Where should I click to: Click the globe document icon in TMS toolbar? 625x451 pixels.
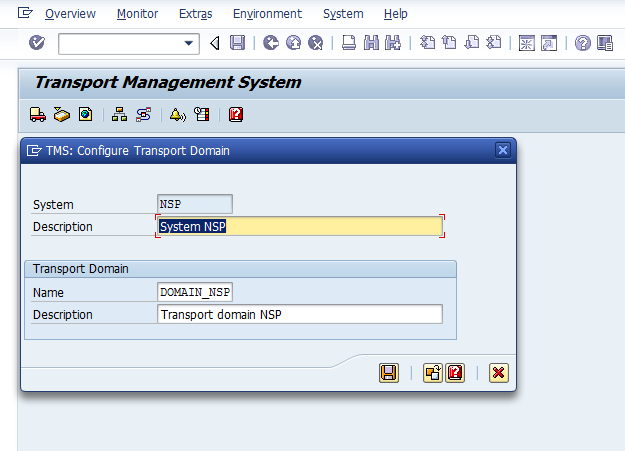(85, 115)
